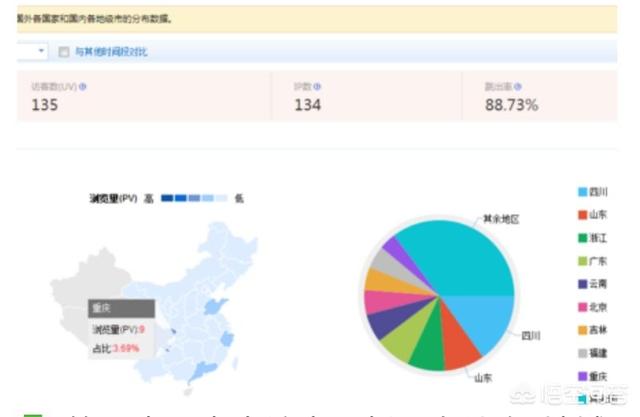Click the violet 重庆 pie slice
Image resolution: width=640 pixels, height=417 pixels.
398,250
